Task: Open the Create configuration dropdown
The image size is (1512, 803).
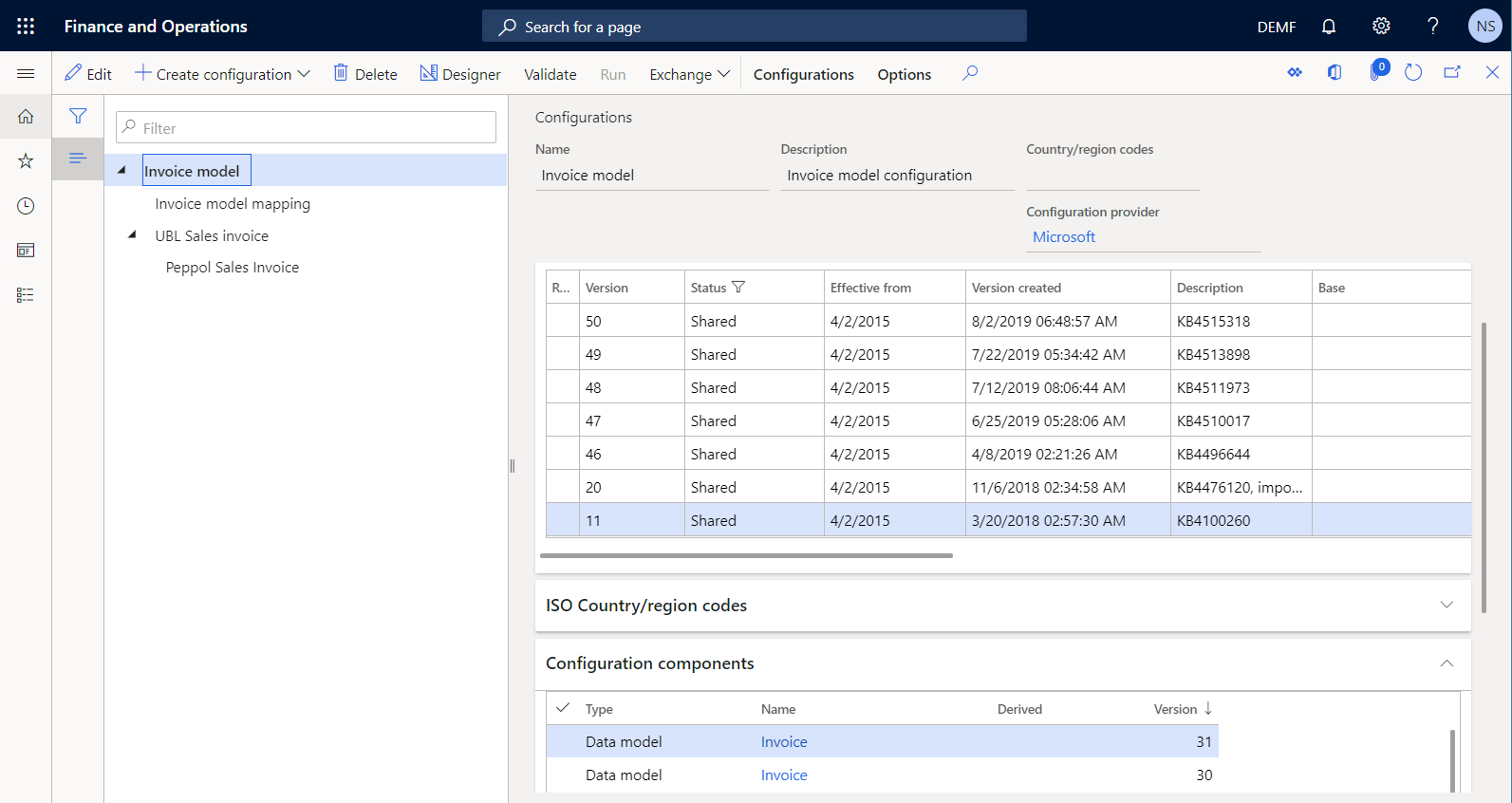Action: click(223, 74)
